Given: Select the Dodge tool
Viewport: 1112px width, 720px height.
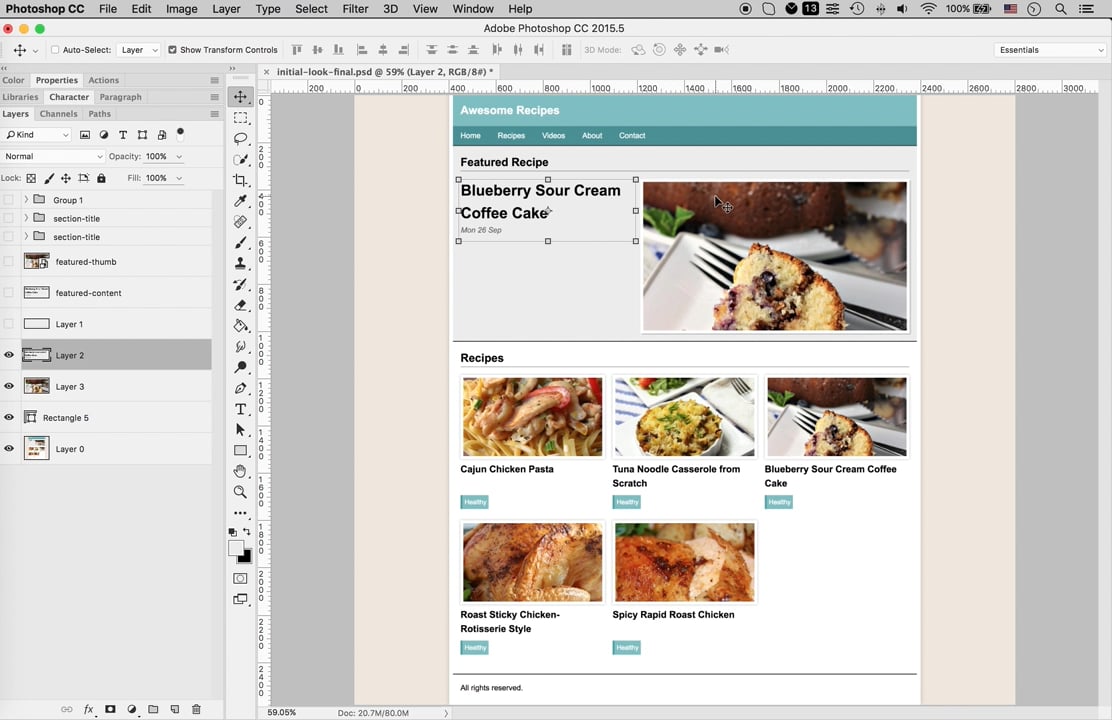Looking at the screenshot, I should tap(240, 367).
